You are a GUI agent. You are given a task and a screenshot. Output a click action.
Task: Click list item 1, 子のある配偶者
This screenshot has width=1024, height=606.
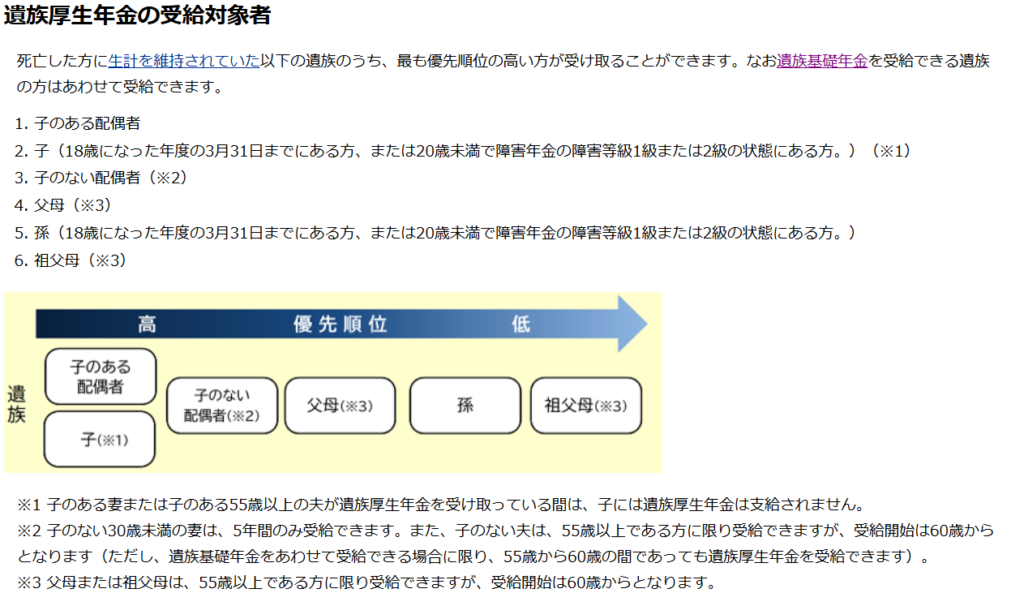[86, 123]
